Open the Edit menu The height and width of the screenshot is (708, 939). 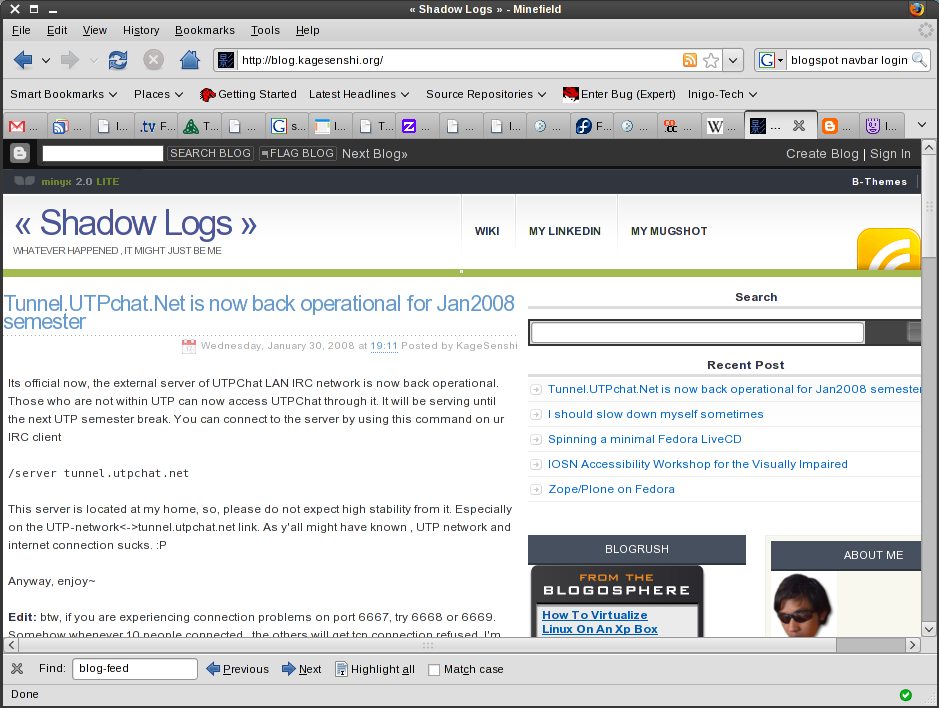click(x=57, y=30)
